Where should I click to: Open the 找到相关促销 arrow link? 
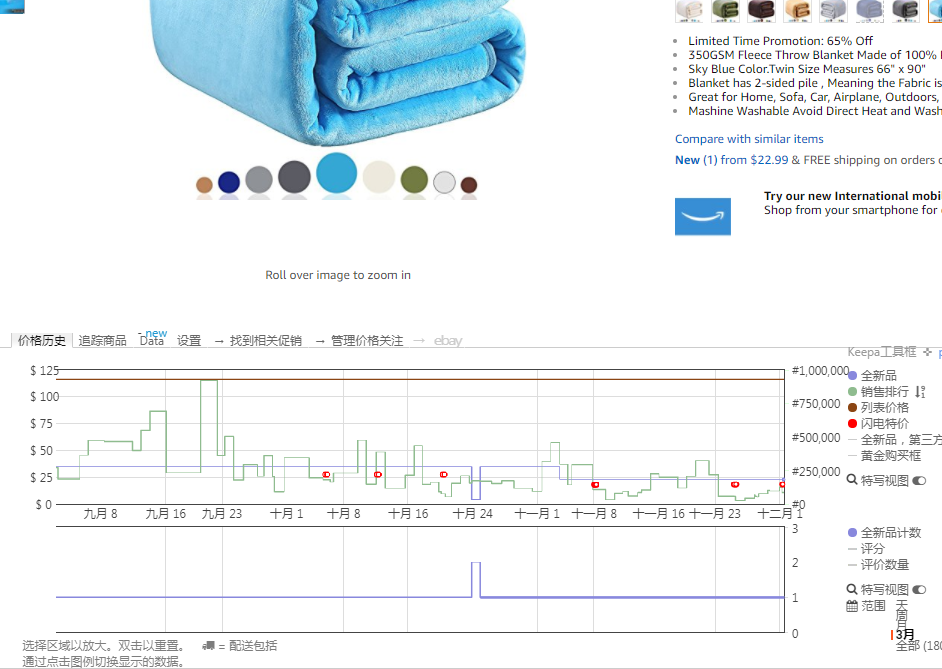pyautogui.click(x=258, y=341)
